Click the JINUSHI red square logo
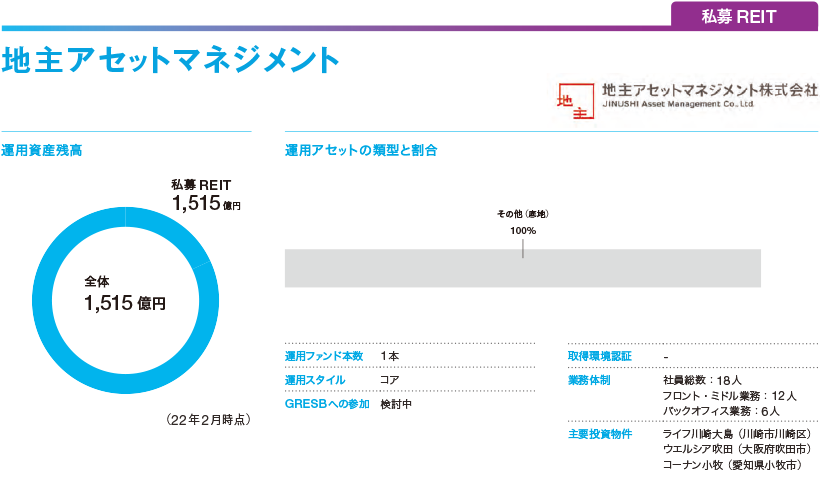 [576, 101]
